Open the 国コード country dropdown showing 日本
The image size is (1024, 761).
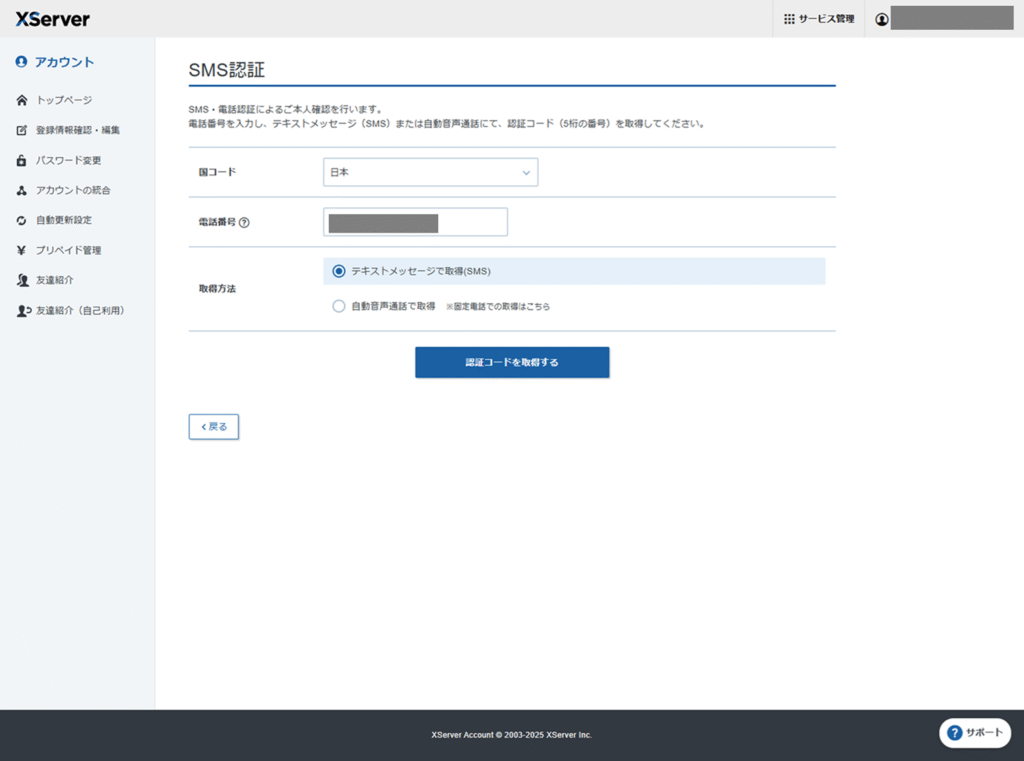430,172
